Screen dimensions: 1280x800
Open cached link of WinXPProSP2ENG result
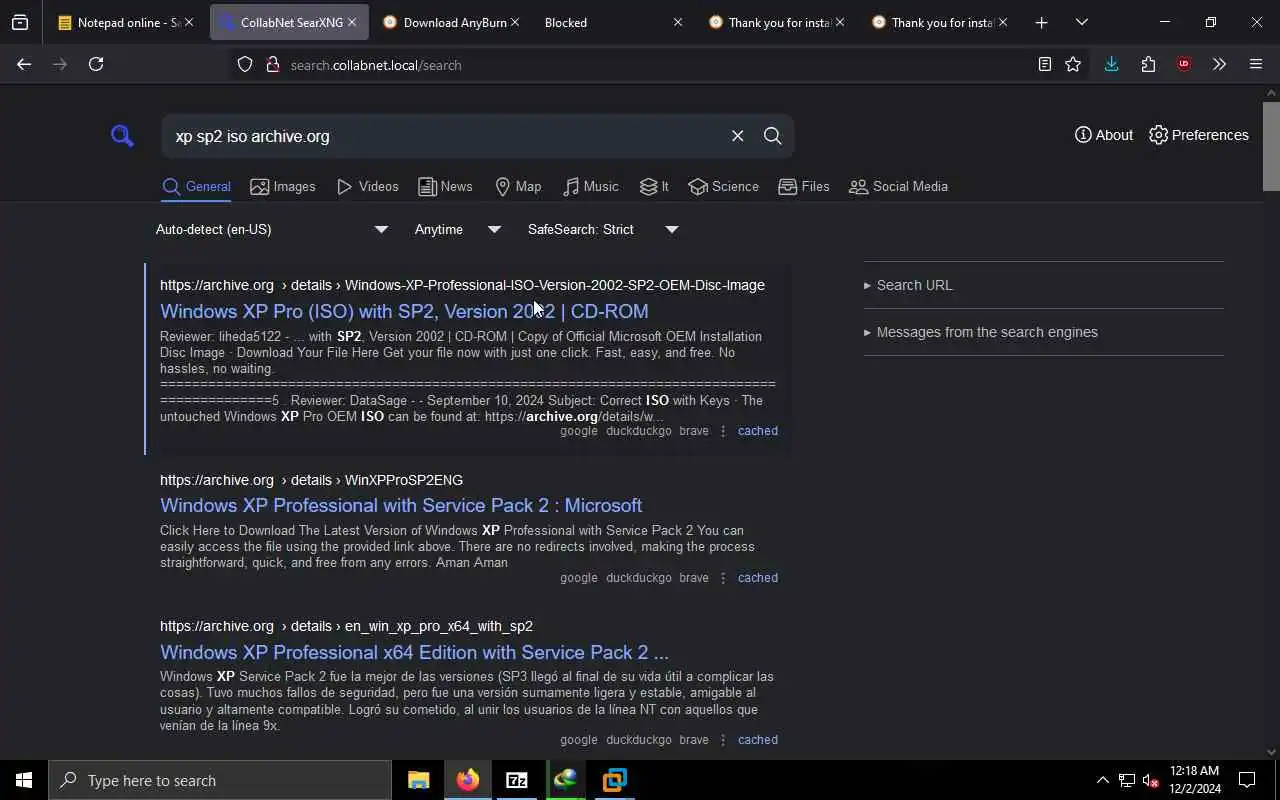[757, 578]
